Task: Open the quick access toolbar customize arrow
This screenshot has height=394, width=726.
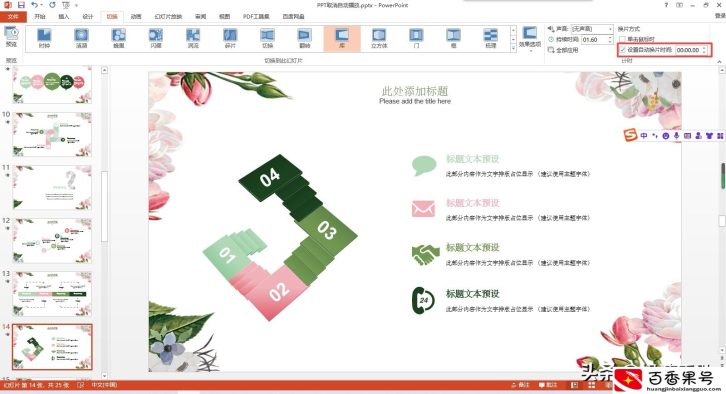Action: pos(76,6)
